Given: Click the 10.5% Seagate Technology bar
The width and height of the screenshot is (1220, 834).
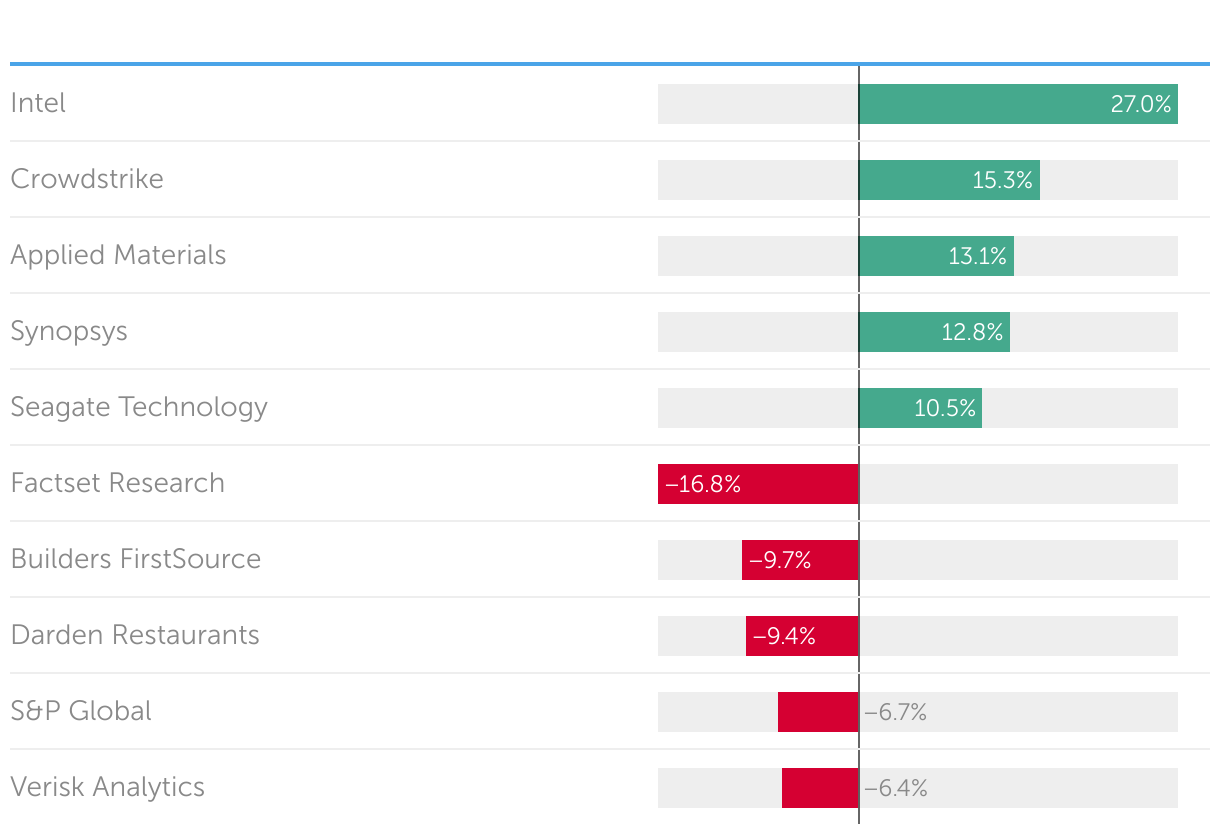Looking at the screenshot, I should pyautogui.click(x=919, y=408).
